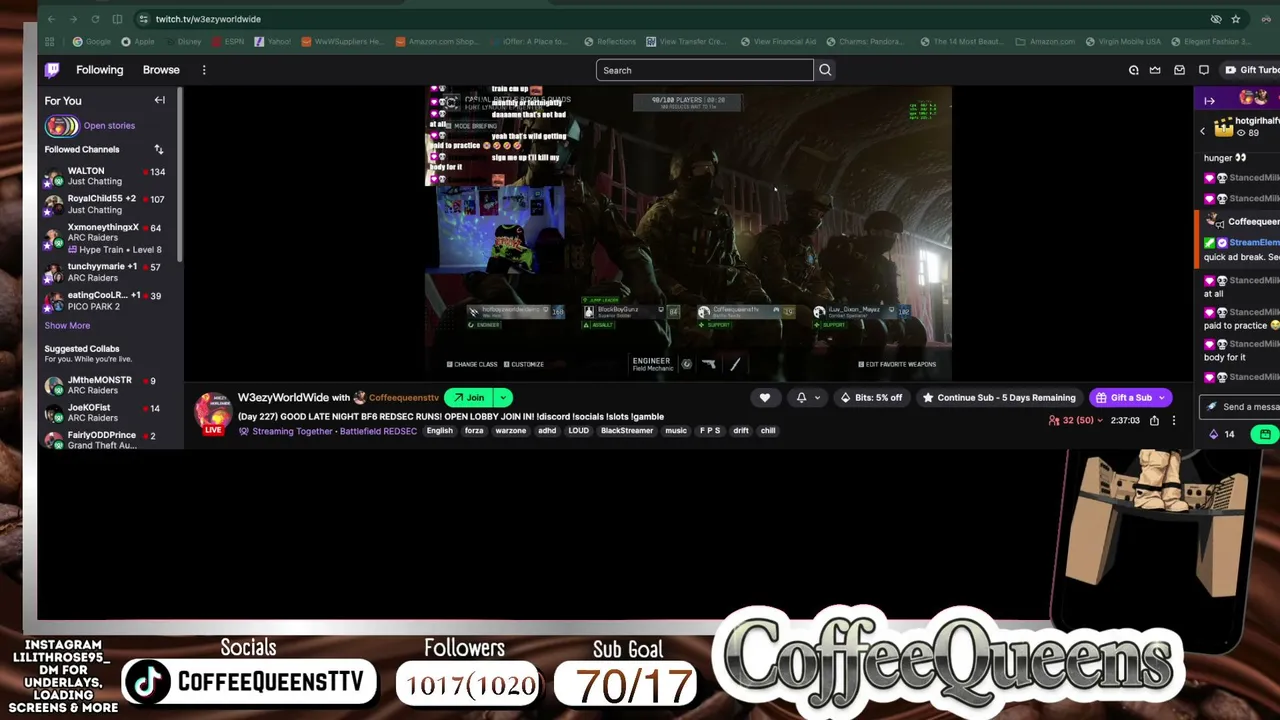Open XxmoneythingxX in followed channels
This screenshot has height=720, width=1280.
point(105,238)
